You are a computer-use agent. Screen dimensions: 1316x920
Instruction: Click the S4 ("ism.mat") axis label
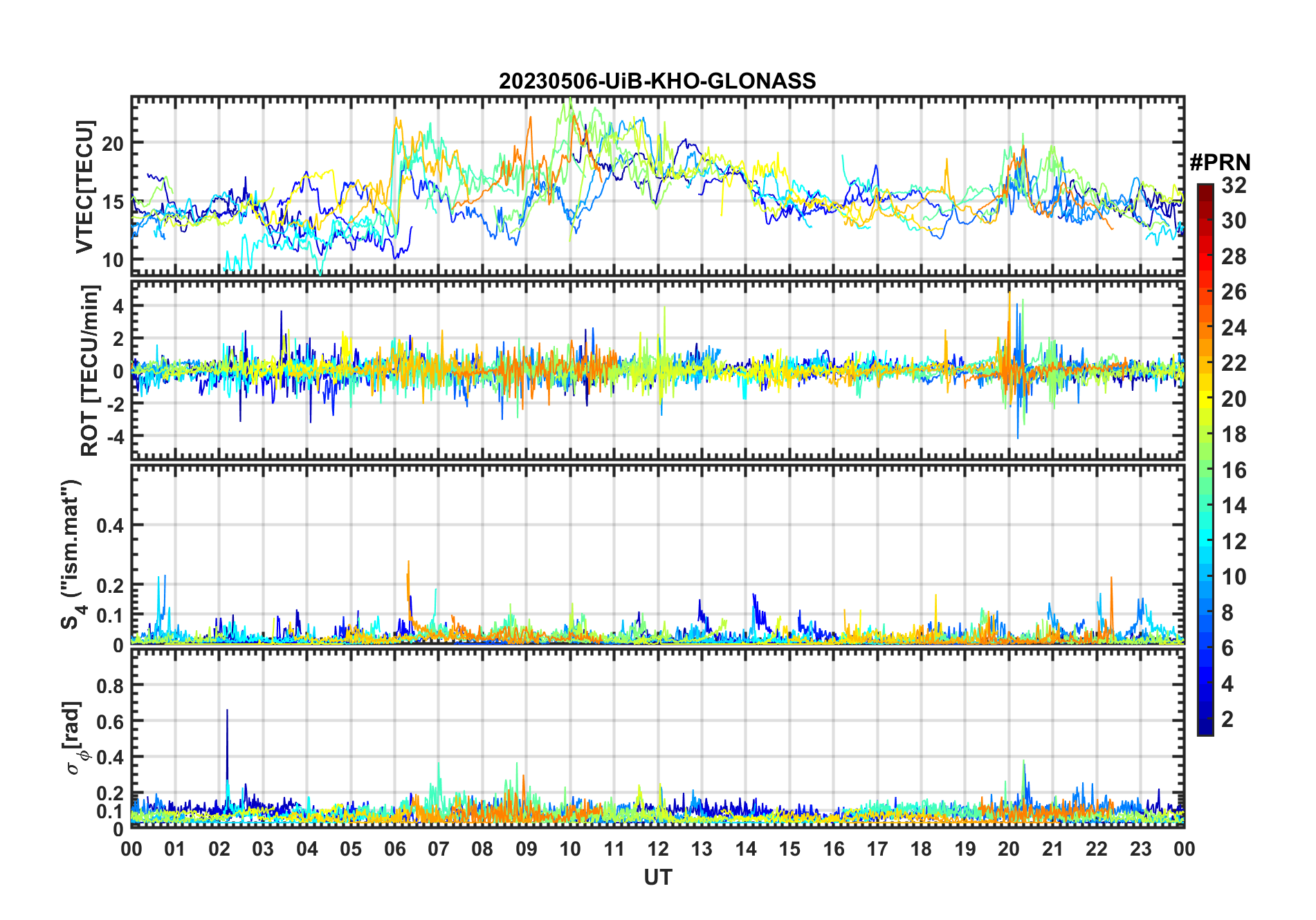72,555
